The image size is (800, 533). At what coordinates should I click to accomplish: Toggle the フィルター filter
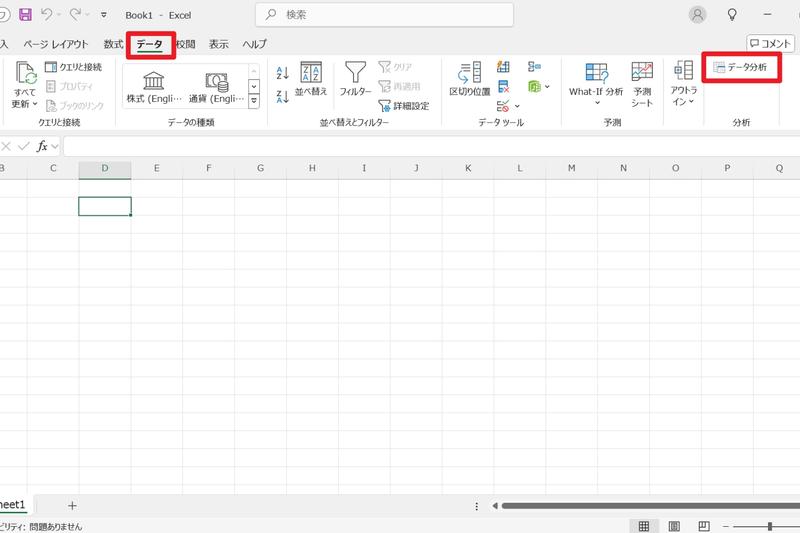pos(355,79)
